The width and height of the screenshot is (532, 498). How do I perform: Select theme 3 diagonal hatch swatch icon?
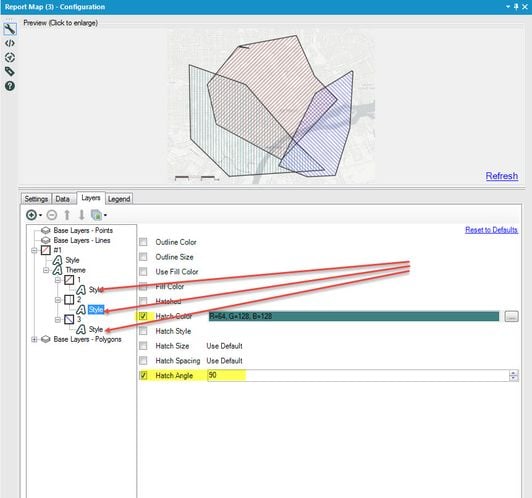coord(69,319)
